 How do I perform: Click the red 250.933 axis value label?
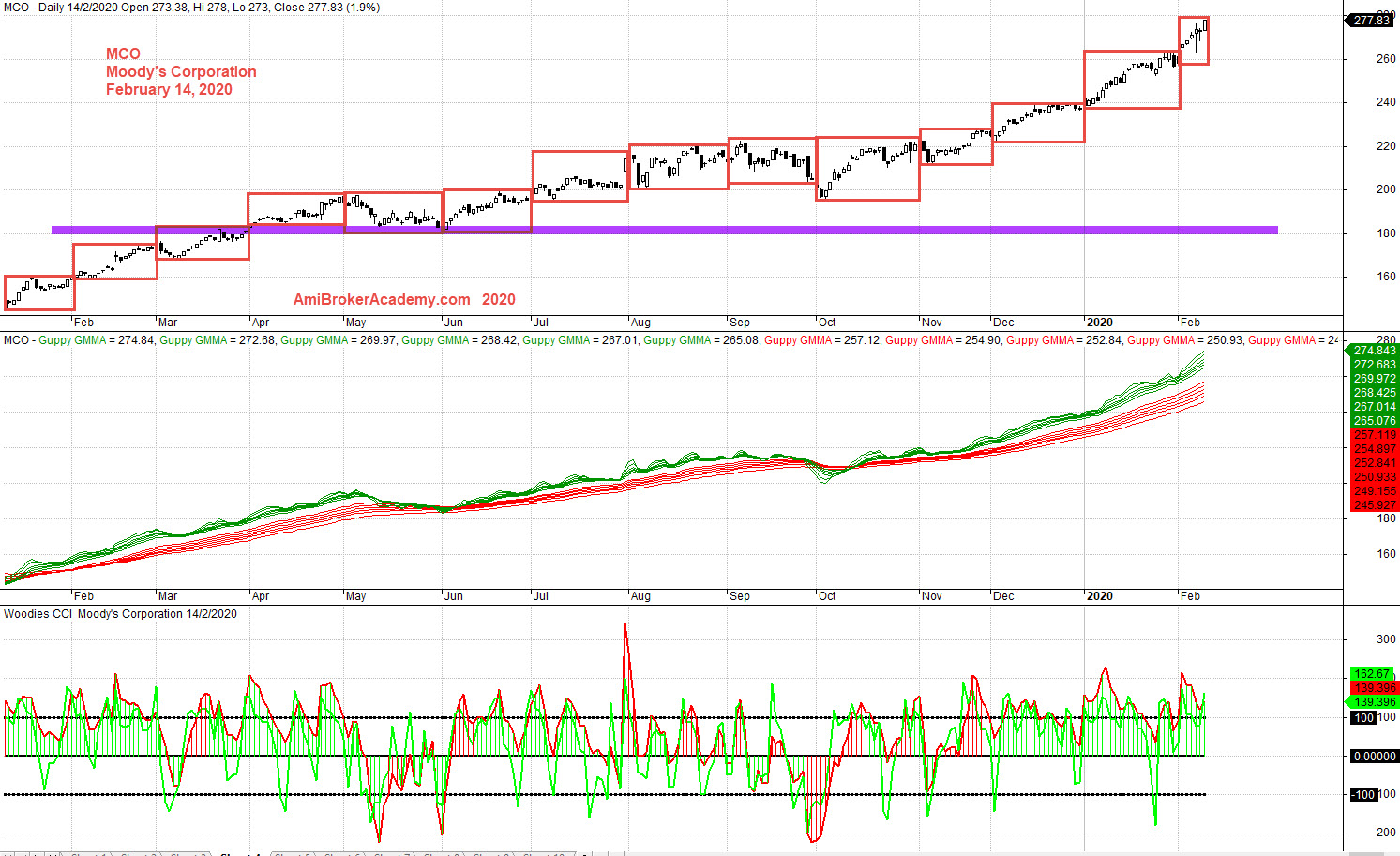point(1375,477)
